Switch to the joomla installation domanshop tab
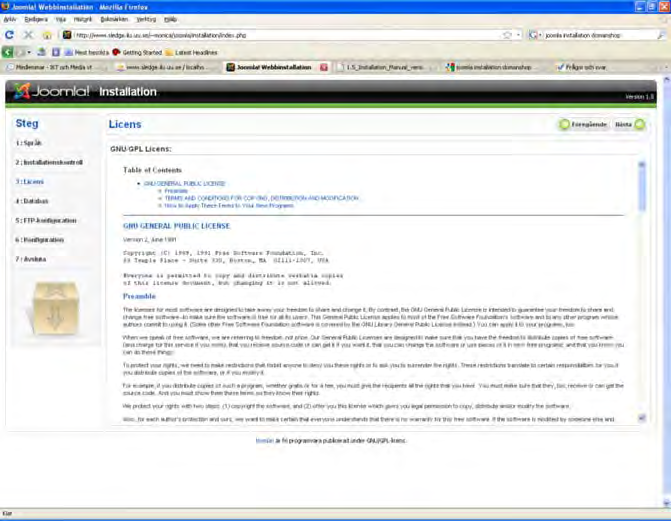Screen dimensions: 671x521 [494, 67]
